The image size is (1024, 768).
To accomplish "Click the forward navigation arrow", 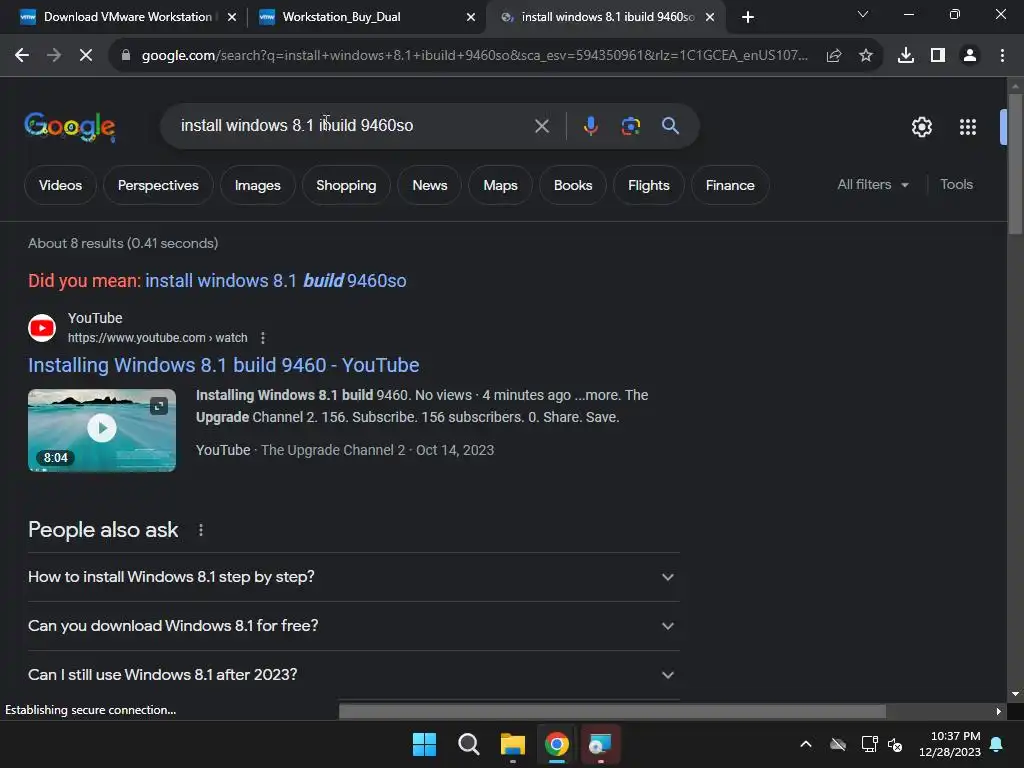I will tap(54, 56).
